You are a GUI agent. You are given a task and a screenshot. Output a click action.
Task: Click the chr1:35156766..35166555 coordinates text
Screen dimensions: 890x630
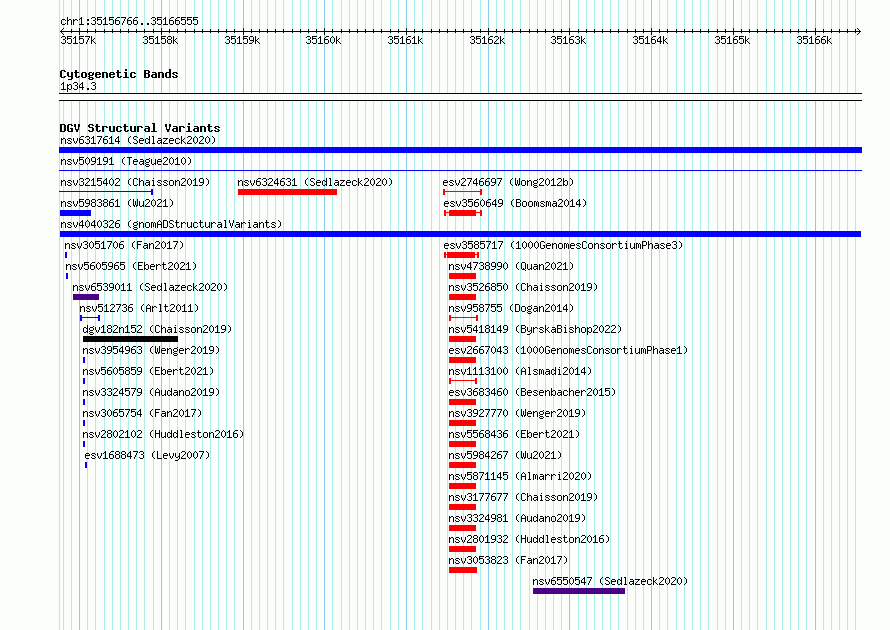pos(129,22)
